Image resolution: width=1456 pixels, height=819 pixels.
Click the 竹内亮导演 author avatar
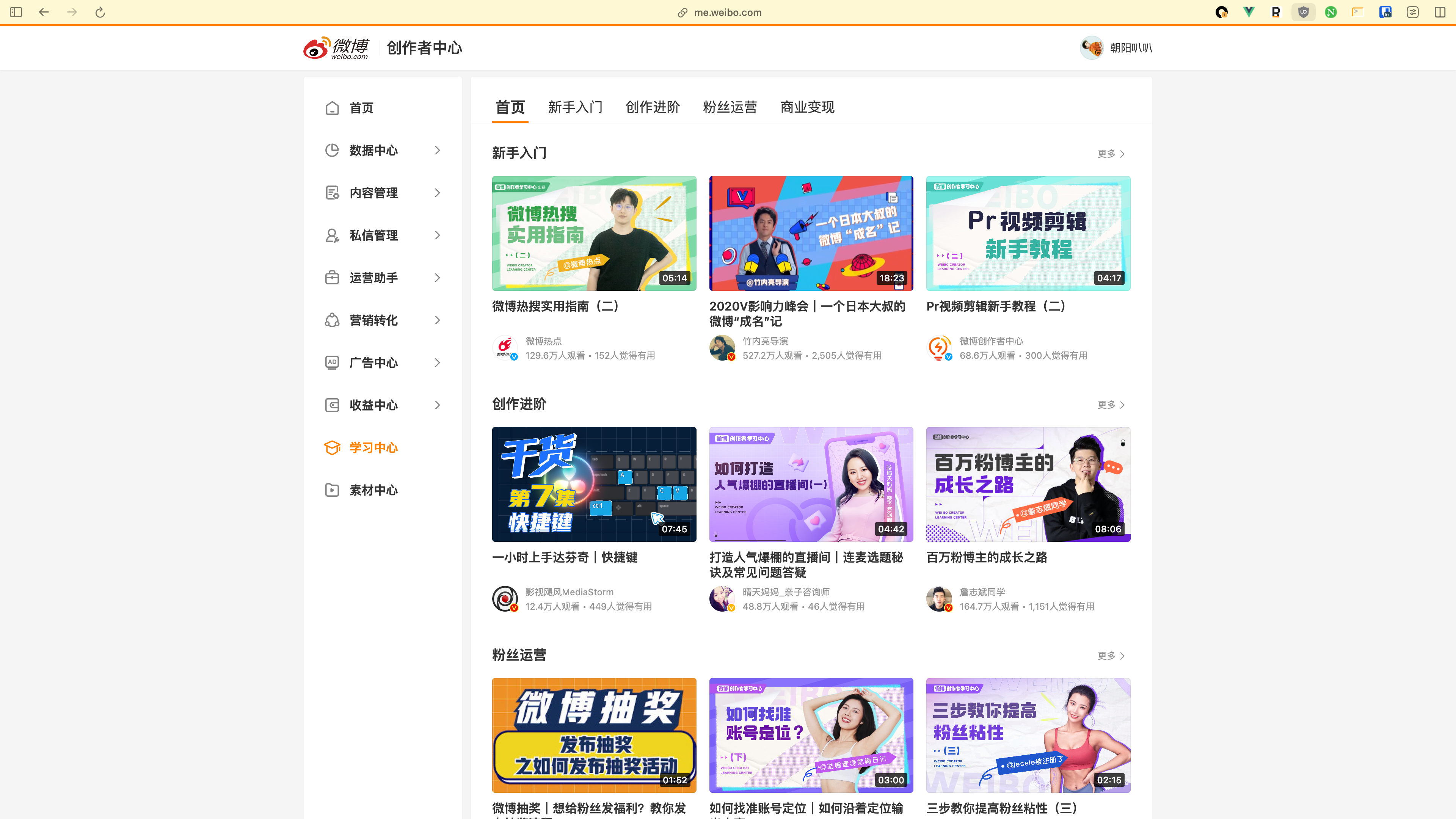722,348
